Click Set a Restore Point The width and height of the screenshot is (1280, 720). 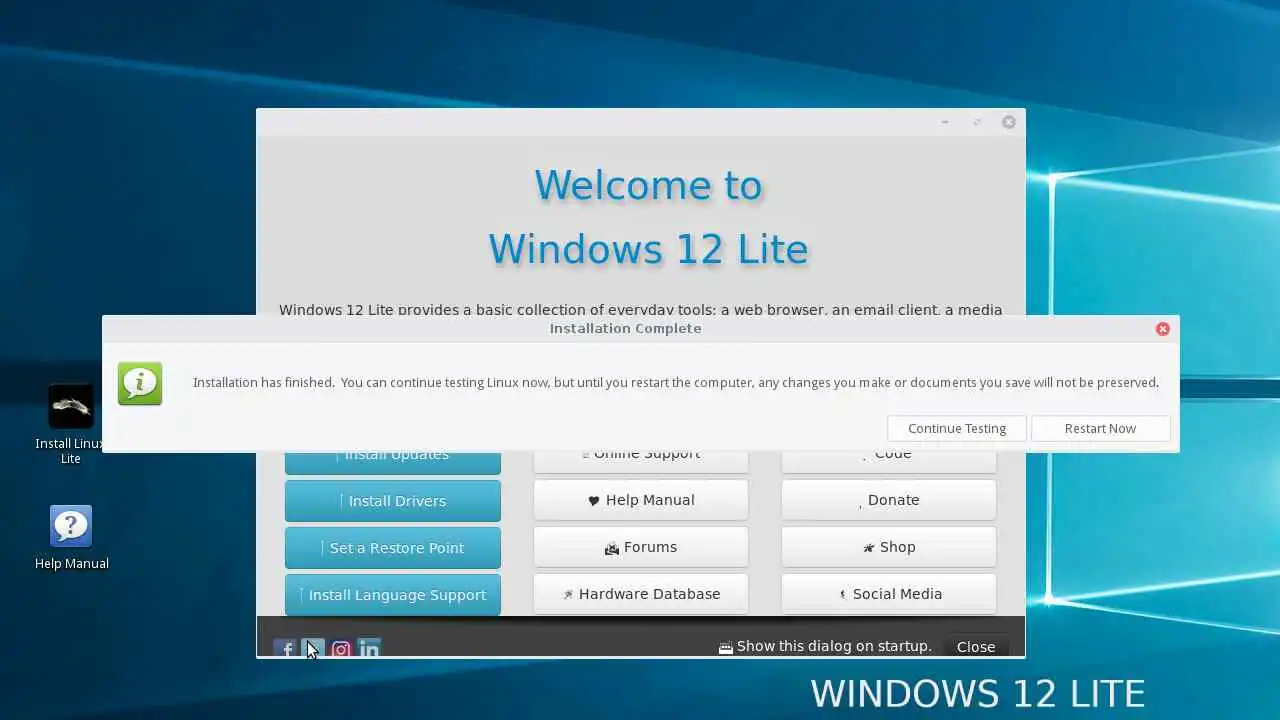pyautogui.click(x=393, y=548)
